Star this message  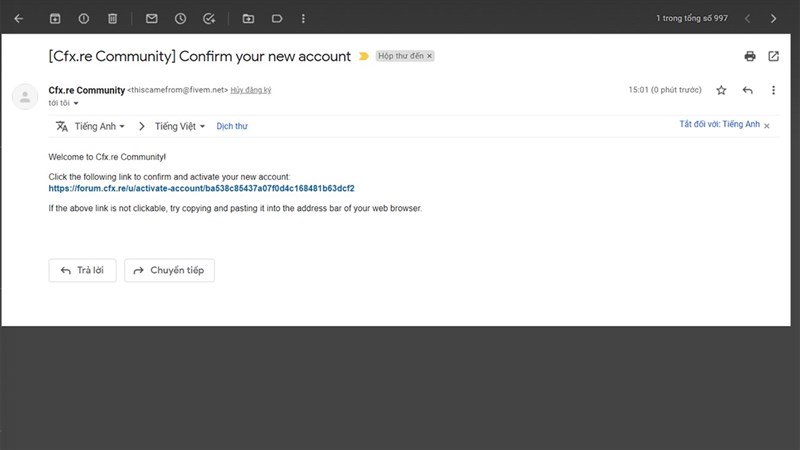tap(721, 90)
